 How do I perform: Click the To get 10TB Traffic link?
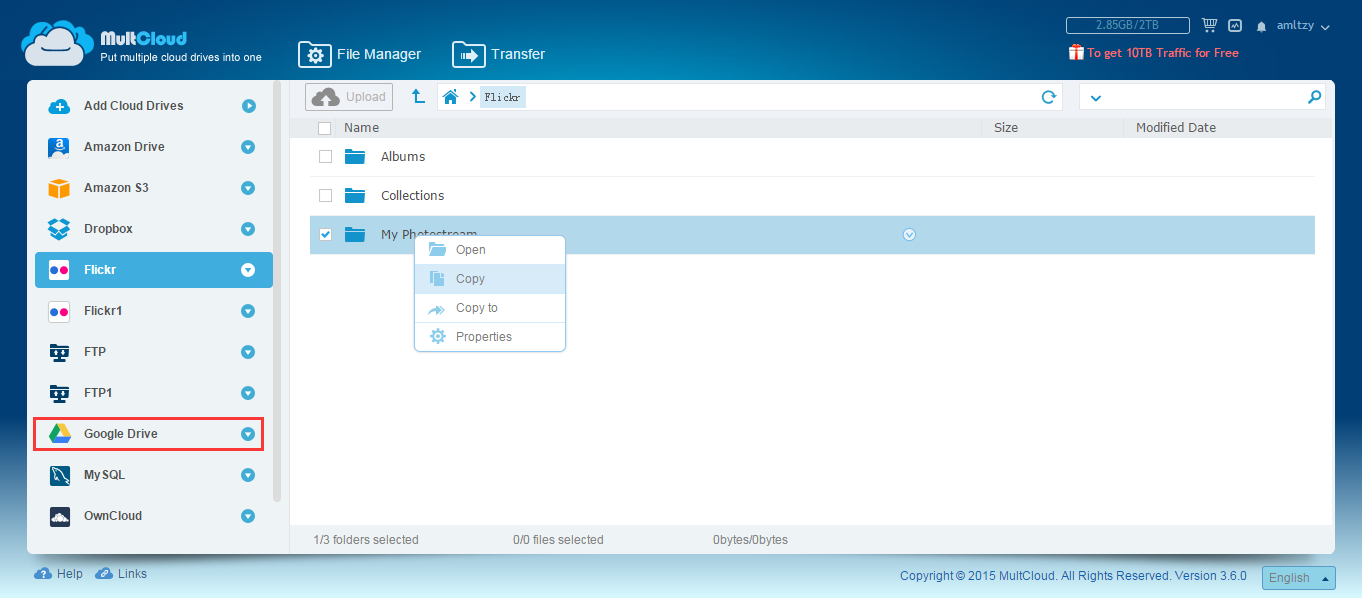1153,53
